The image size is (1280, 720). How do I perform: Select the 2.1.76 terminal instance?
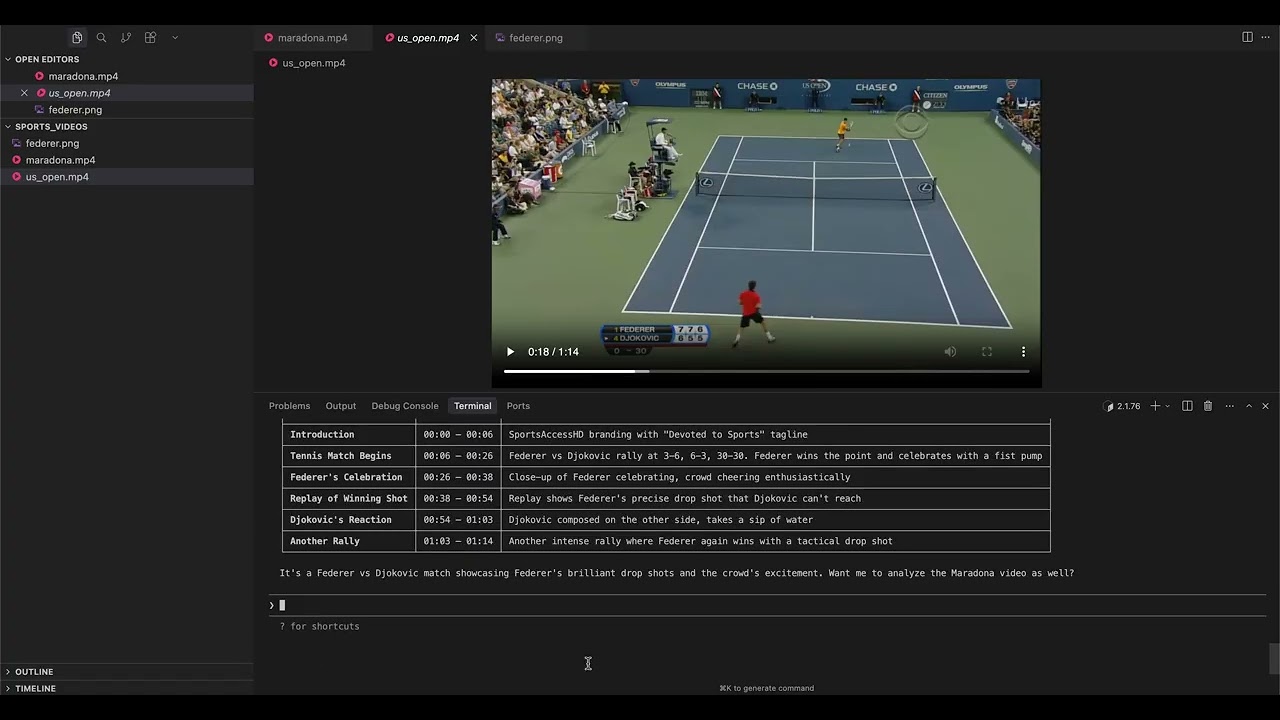(x=1122, y=406)
